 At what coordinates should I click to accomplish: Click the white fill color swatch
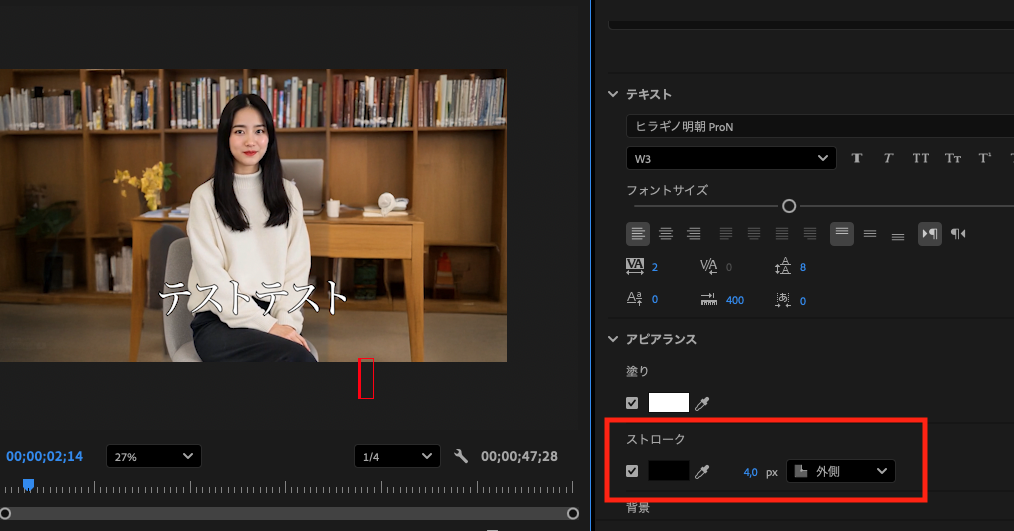(669, 403)
